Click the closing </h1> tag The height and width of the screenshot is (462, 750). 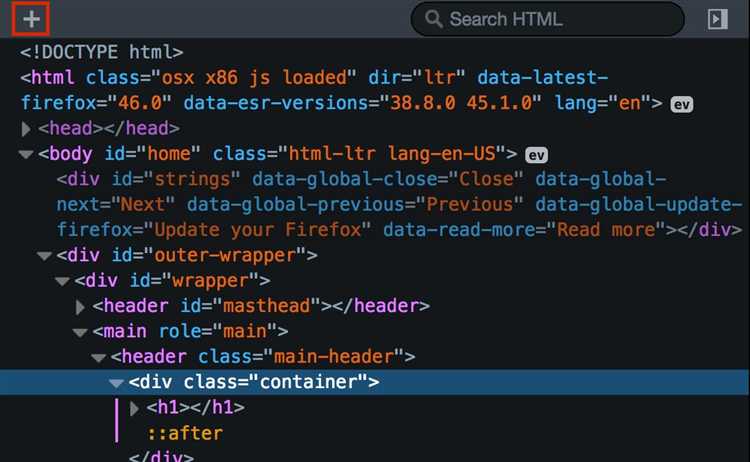217,407
